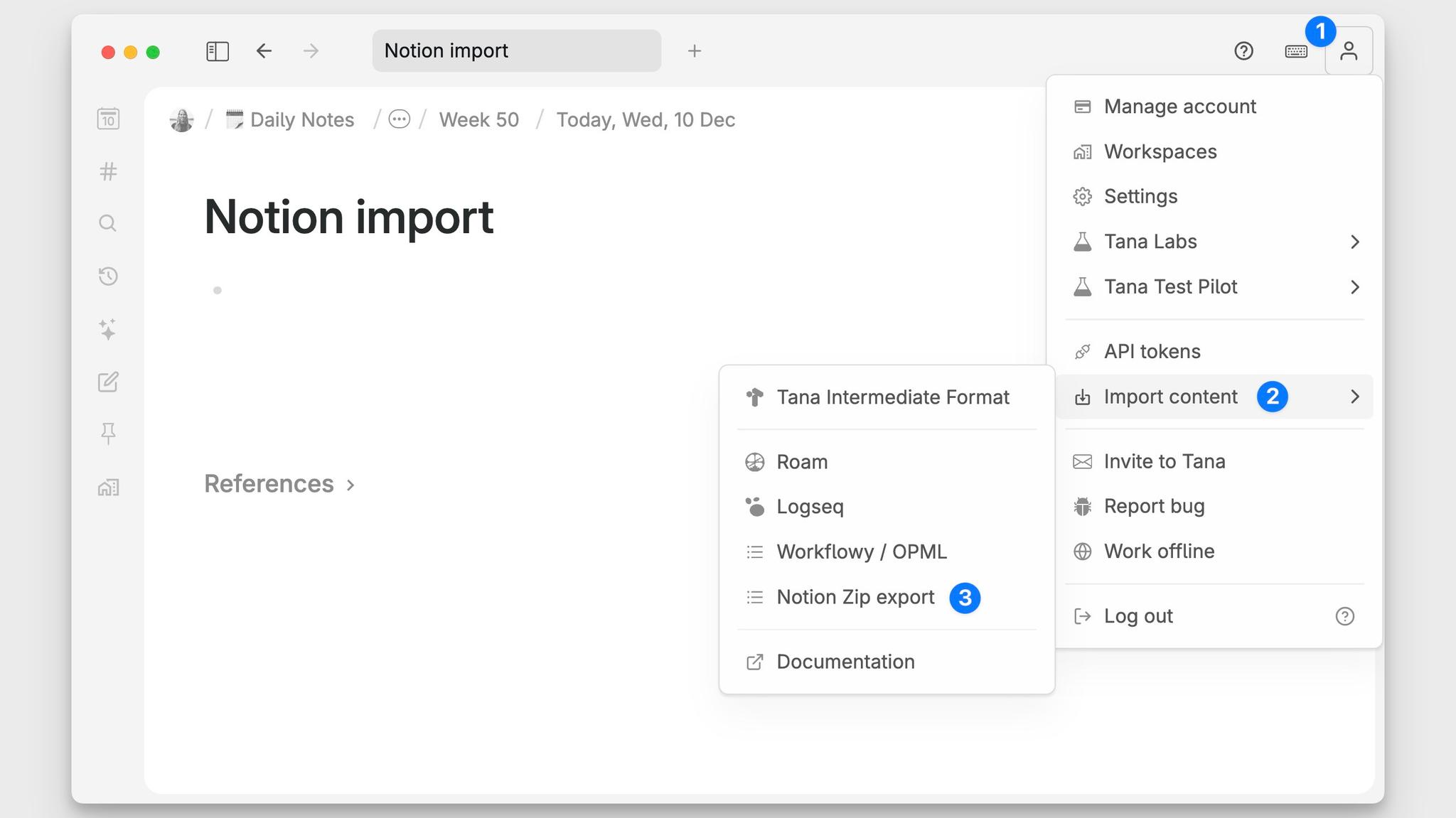
Task: Open the user account icon
Action: 1349,51
